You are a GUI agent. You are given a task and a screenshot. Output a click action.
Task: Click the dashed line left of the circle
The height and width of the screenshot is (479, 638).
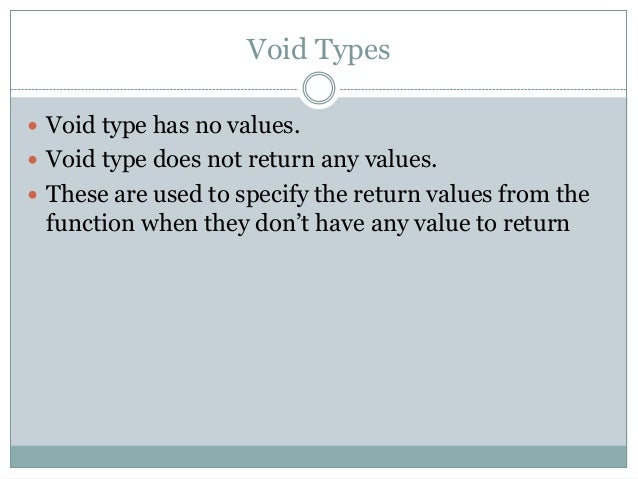(x=155, y=89)
